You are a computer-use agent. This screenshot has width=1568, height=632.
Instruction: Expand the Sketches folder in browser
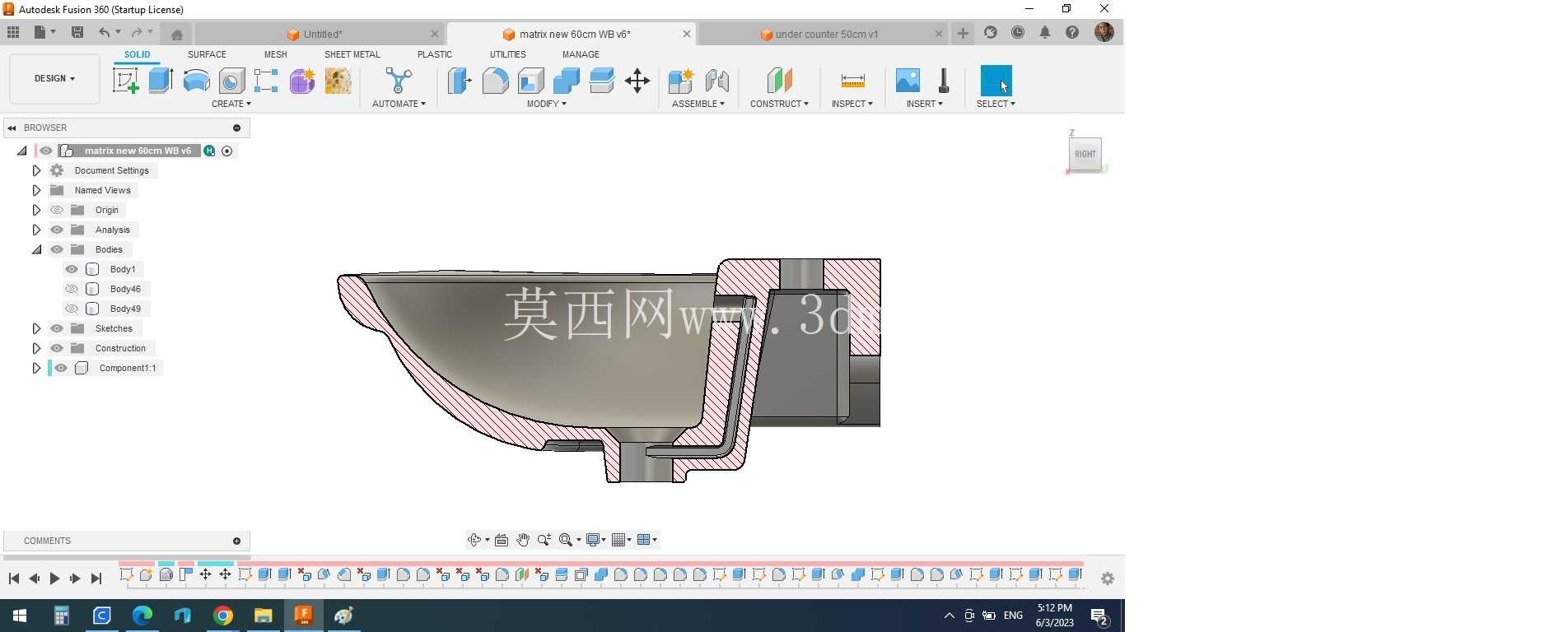[x=36, y=328]
